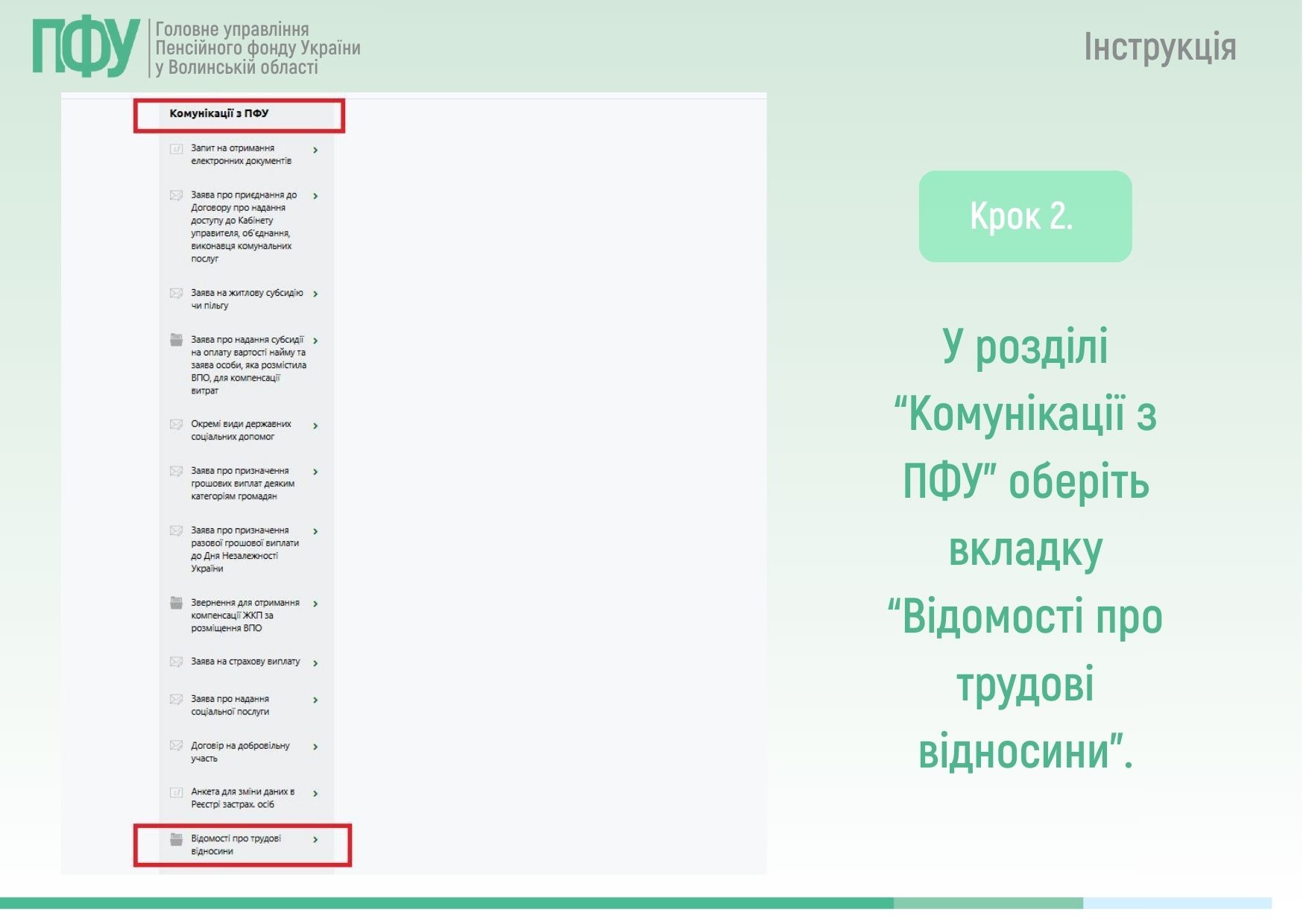Click folder icon beside Заява про надання субсидії
Image resolution: width=1303 pixels, height=924 pixels.
176,341
